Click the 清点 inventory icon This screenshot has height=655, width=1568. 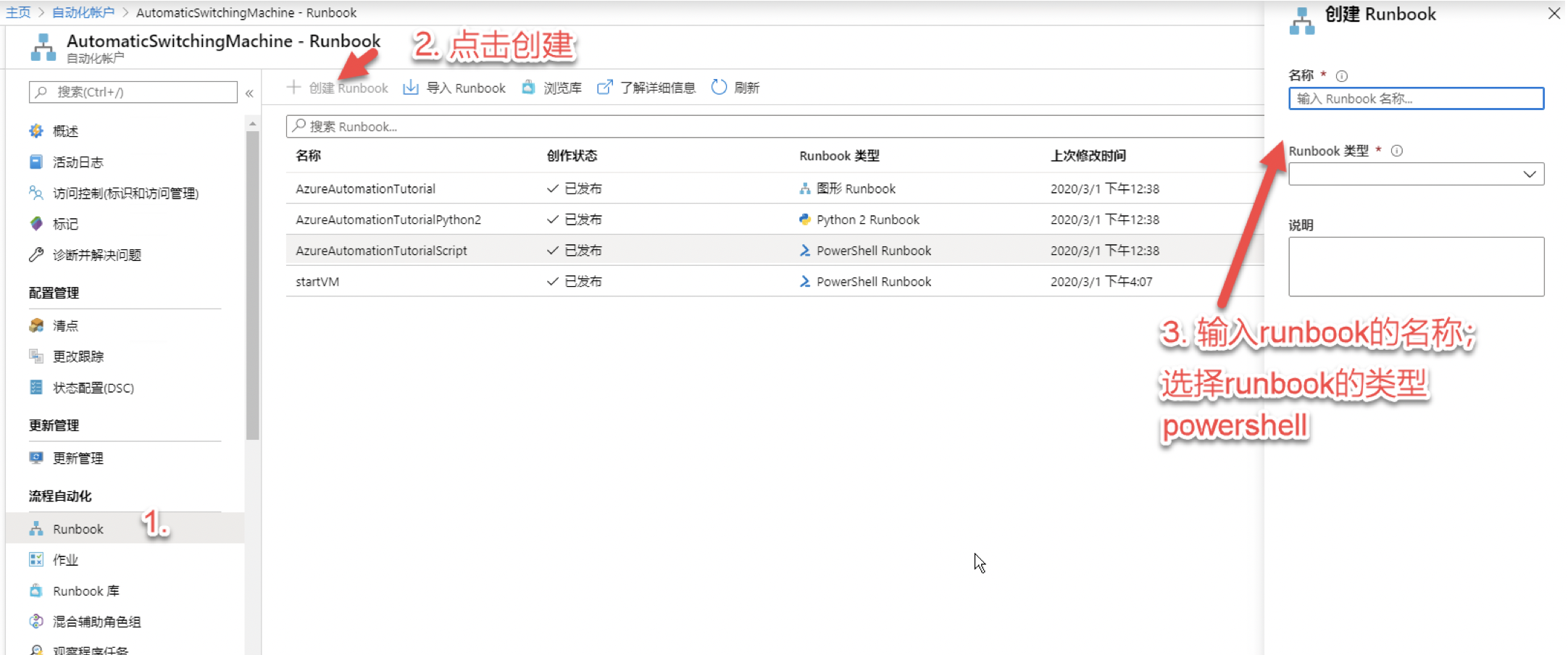(x=36, y=325)
